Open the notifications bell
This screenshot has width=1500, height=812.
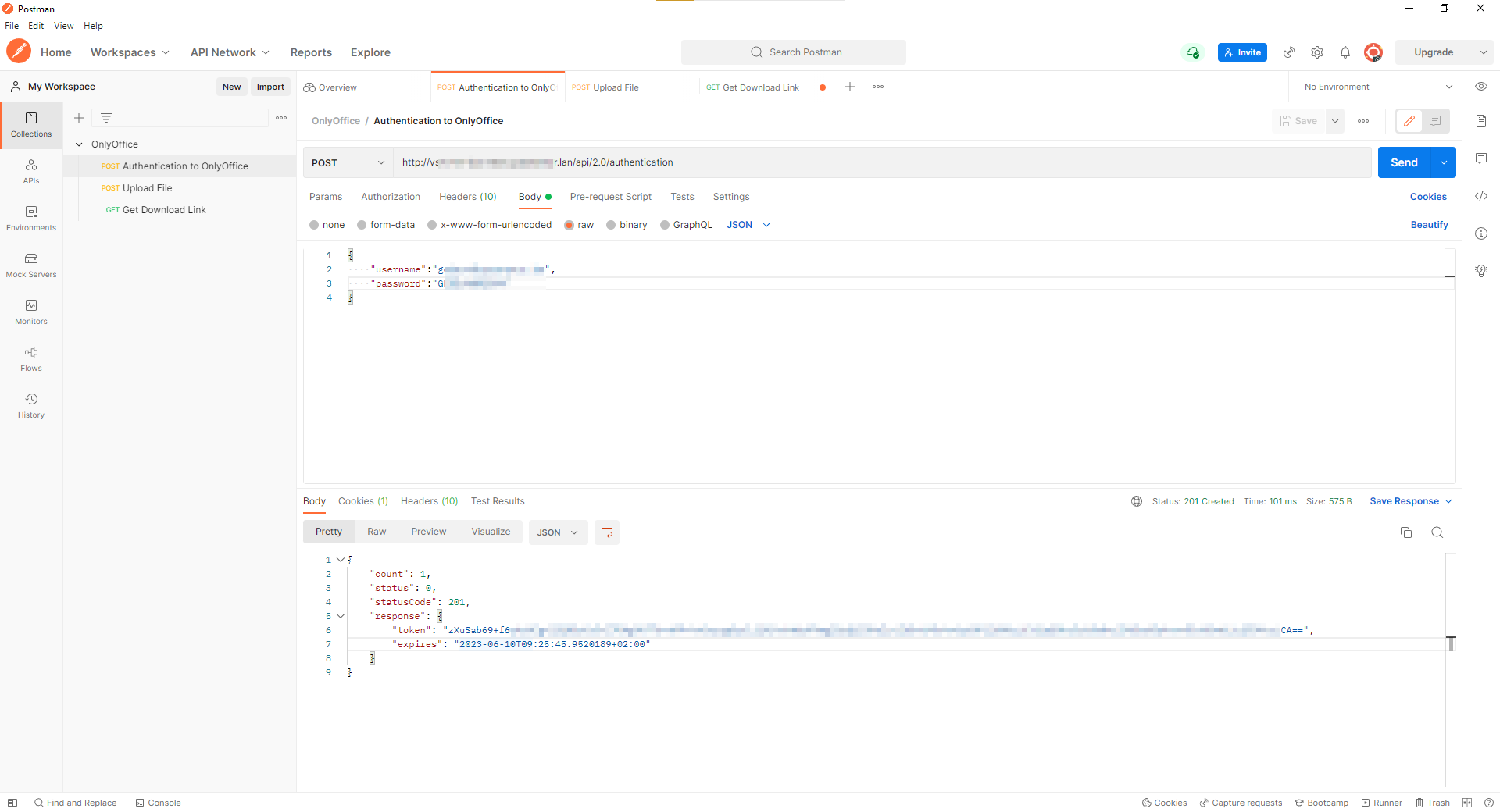tap(1345, 52)
